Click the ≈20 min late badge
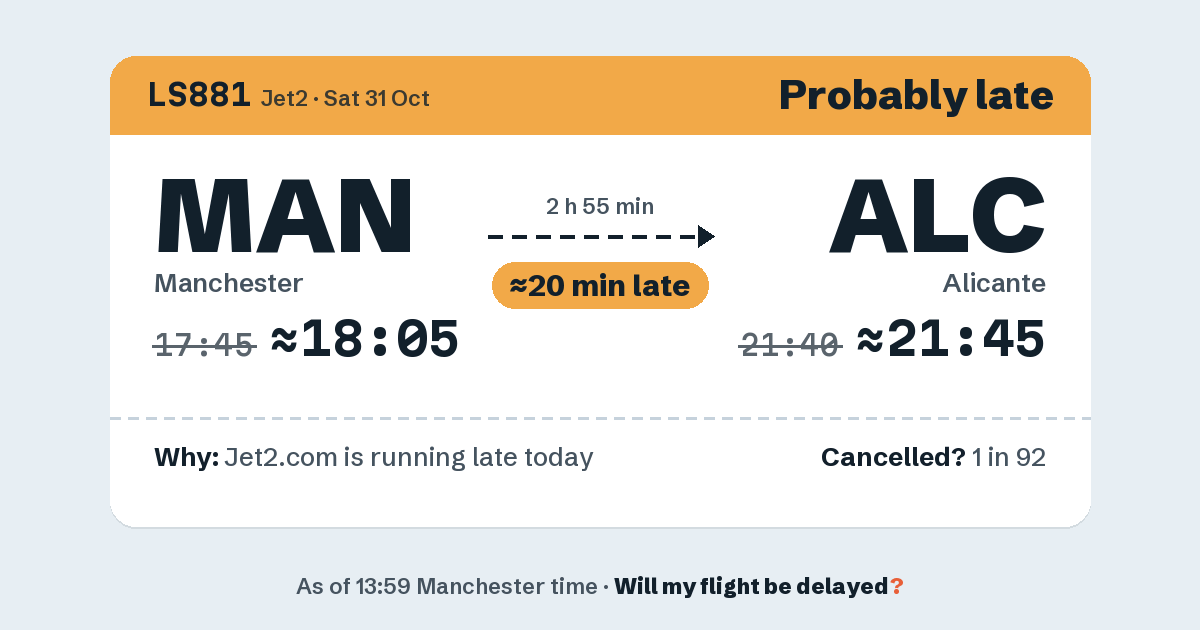The width and height of the screenshot is (1200, 630). tap(600, 286)
